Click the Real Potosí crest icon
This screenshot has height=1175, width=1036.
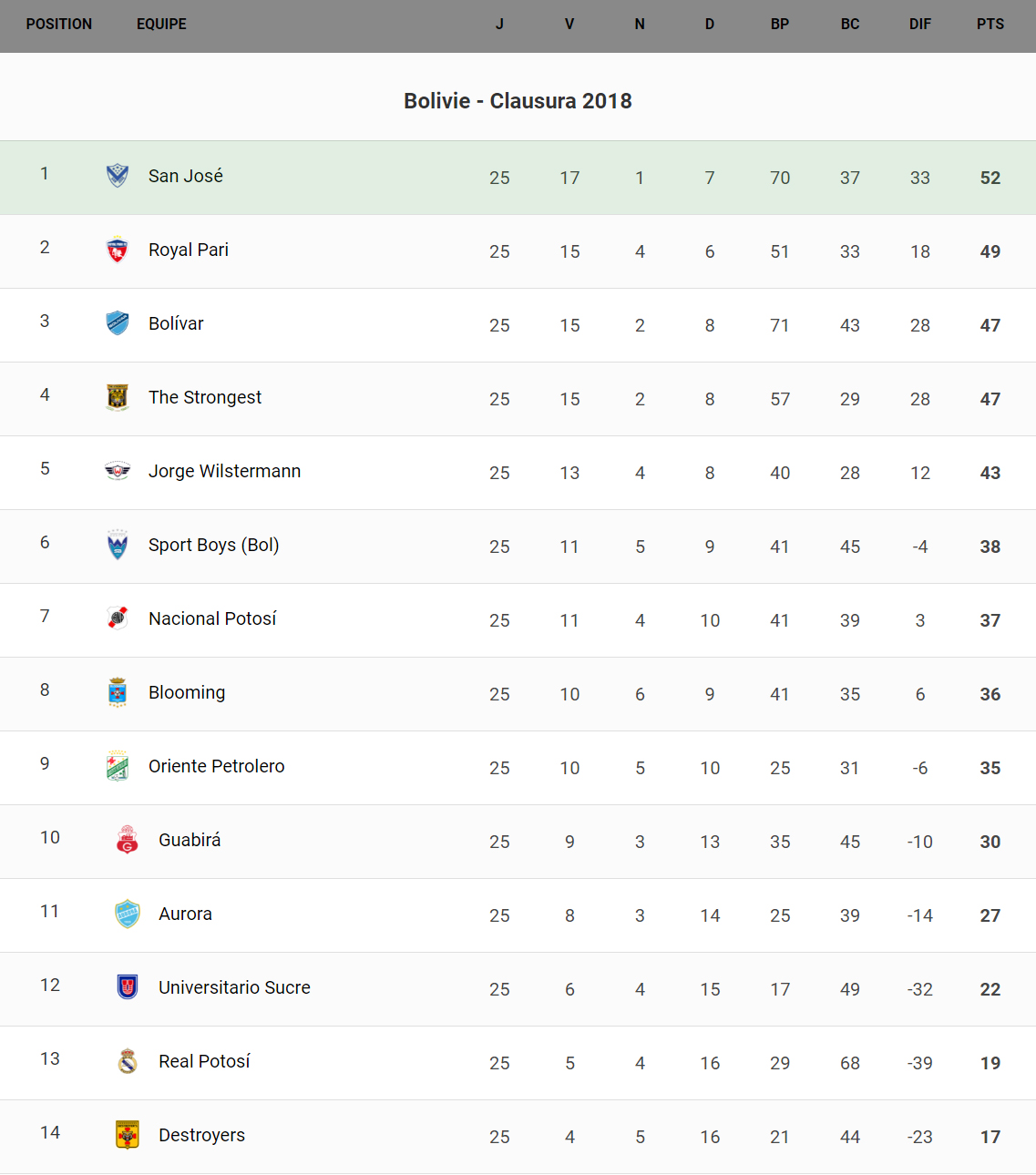tap(128, 1061)
